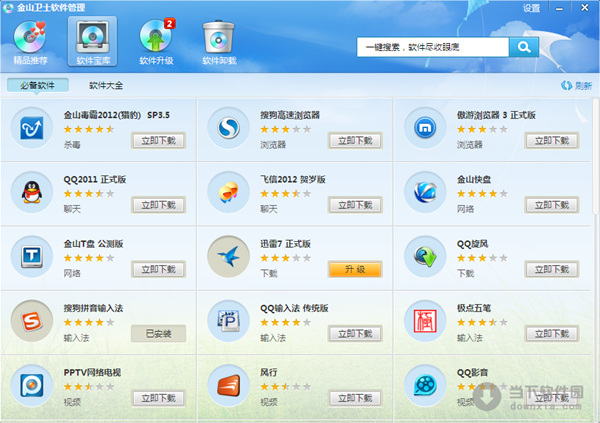Image resolution: width=600 pixels, height=423 pixels.
Task: Open the 设置 menu in title bar
Action: pos(531,8)
